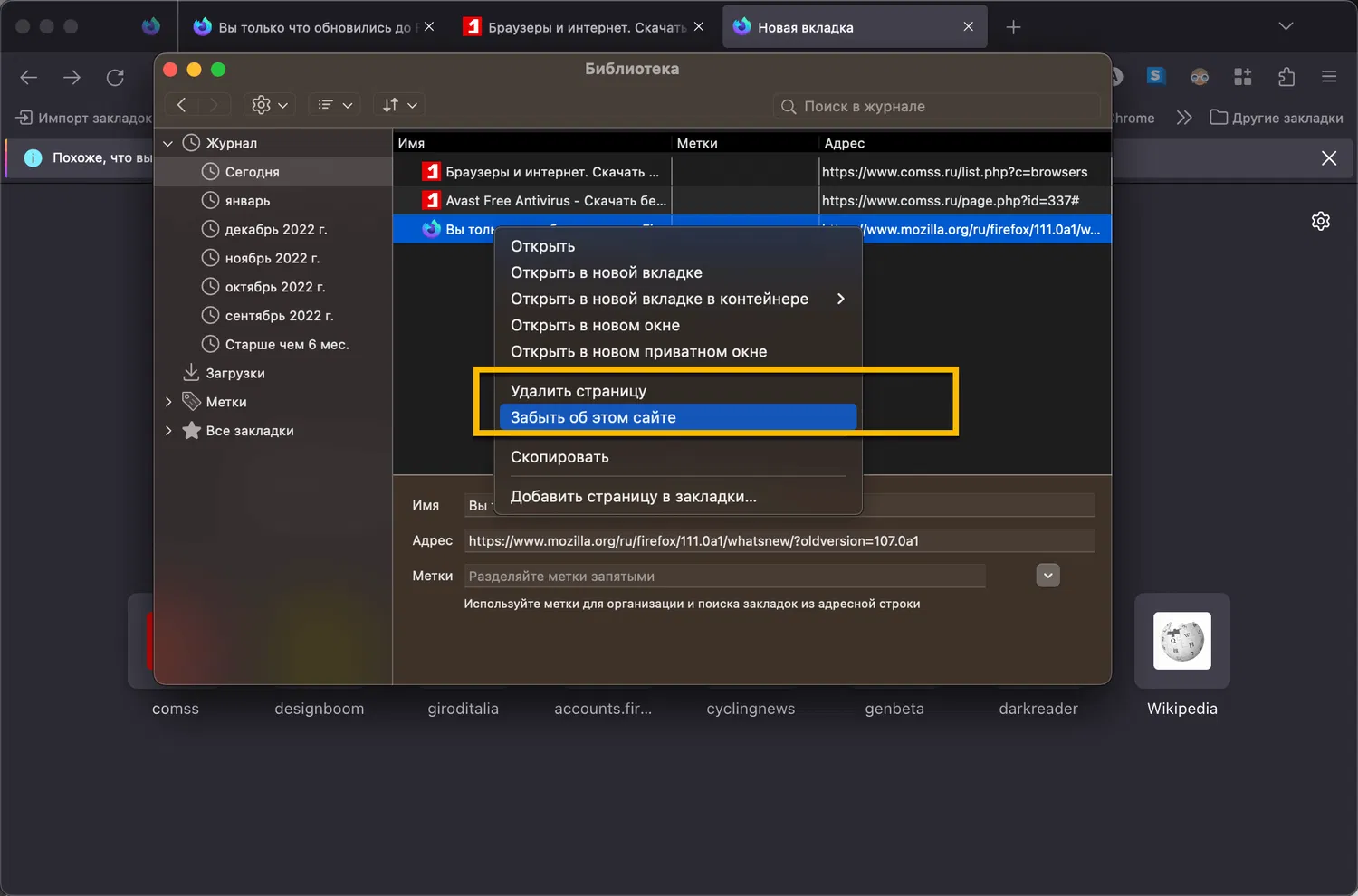Click the Импорт закладок bookmarks bar button
Screen dimensions: 1358x896
[x=83, y=118]
